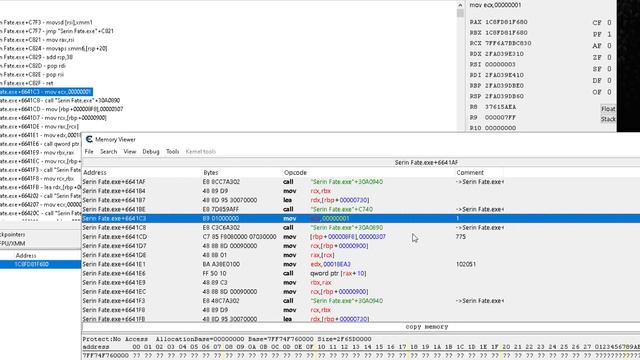640x360 pixels.
Task: Click the 'Address' header above 1C8FD81F680 entry
Action: point(26,256)
